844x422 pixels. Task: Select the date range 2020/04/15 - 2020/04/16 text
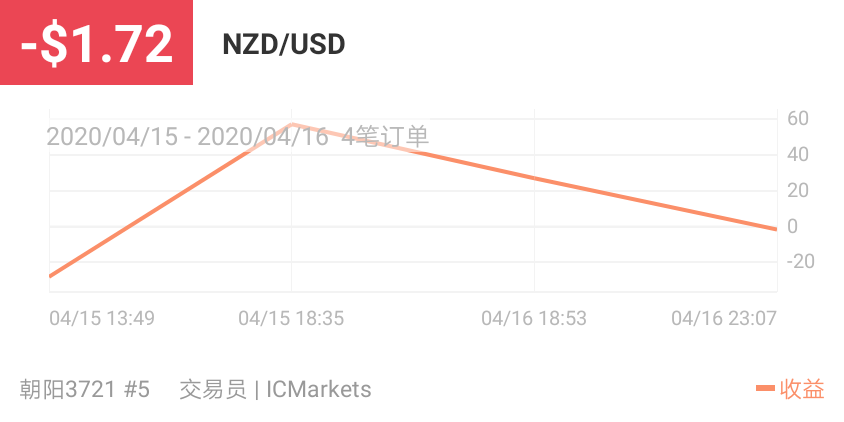[187, 137]
